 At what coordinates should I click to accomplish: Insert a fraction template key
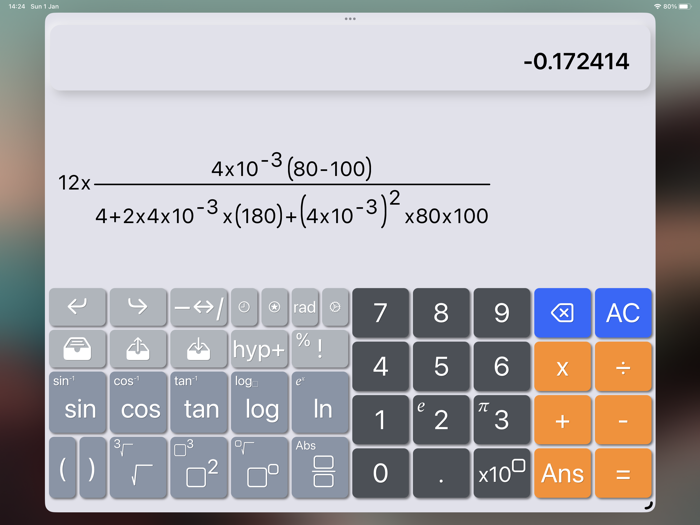(320, 468)
